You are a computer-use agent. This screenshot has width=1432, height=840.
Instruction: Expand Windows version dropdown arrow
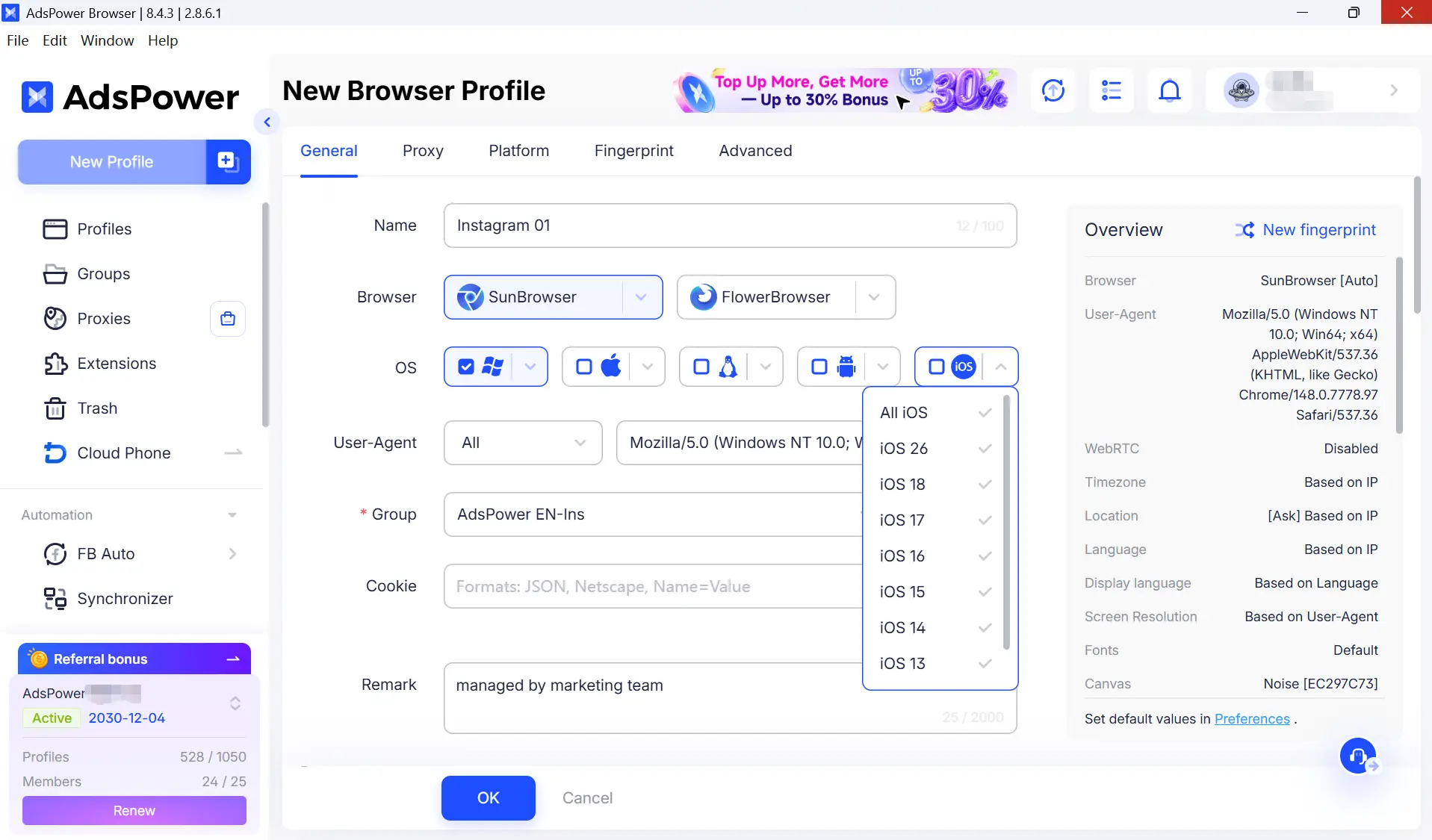coord(530,367)
